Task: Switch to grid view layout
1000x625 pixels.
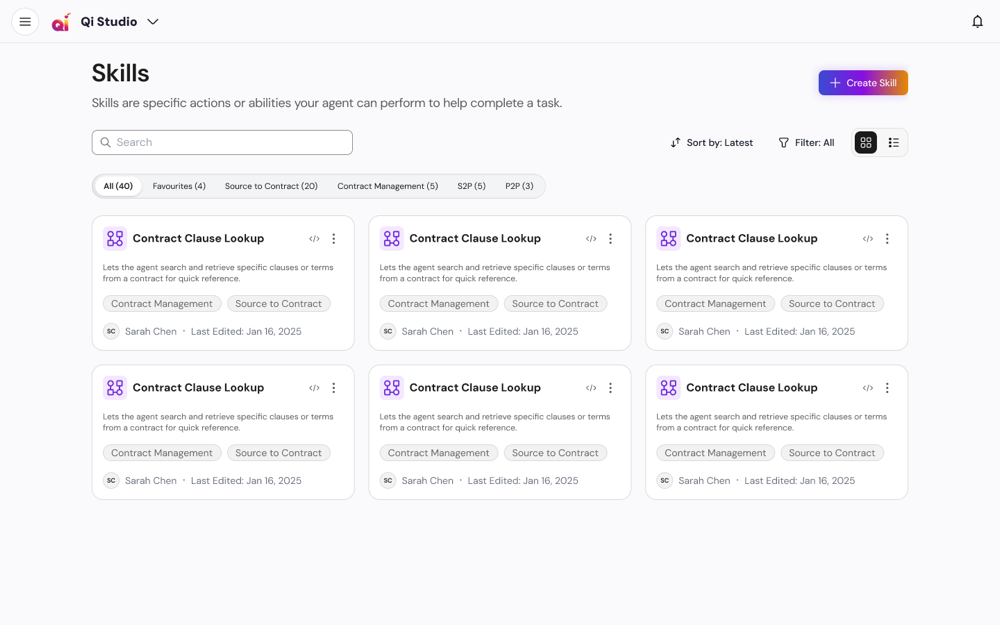Action: tap(865, 143)
